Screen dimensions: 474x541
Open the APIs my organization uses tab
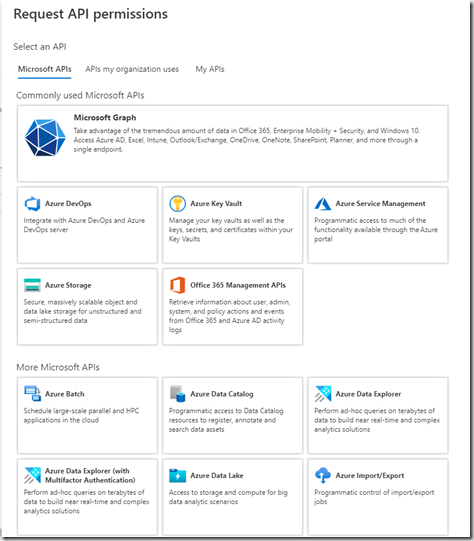coord(132,69)
